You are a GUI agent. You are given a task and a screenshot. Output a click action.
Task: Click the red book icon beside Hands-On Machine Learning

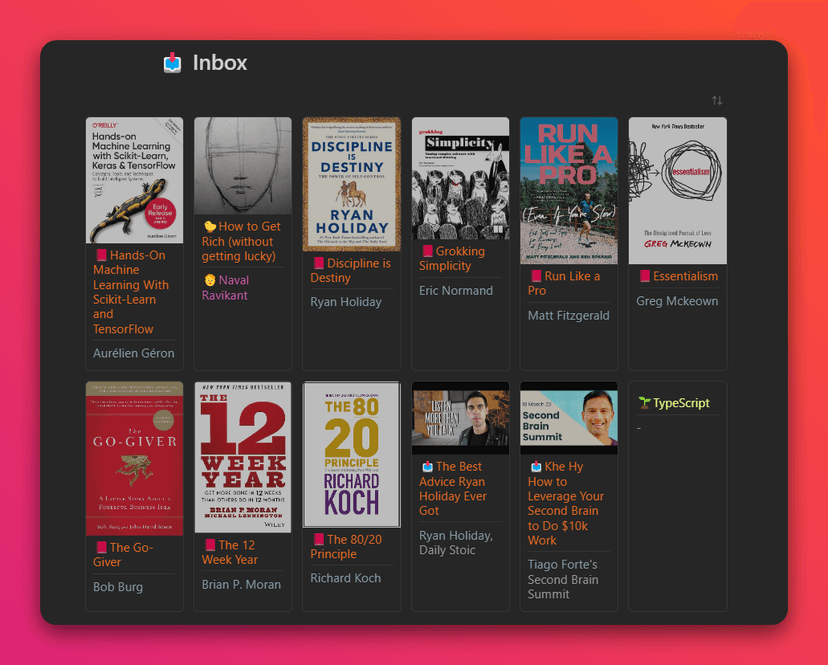tap(101, 255)
